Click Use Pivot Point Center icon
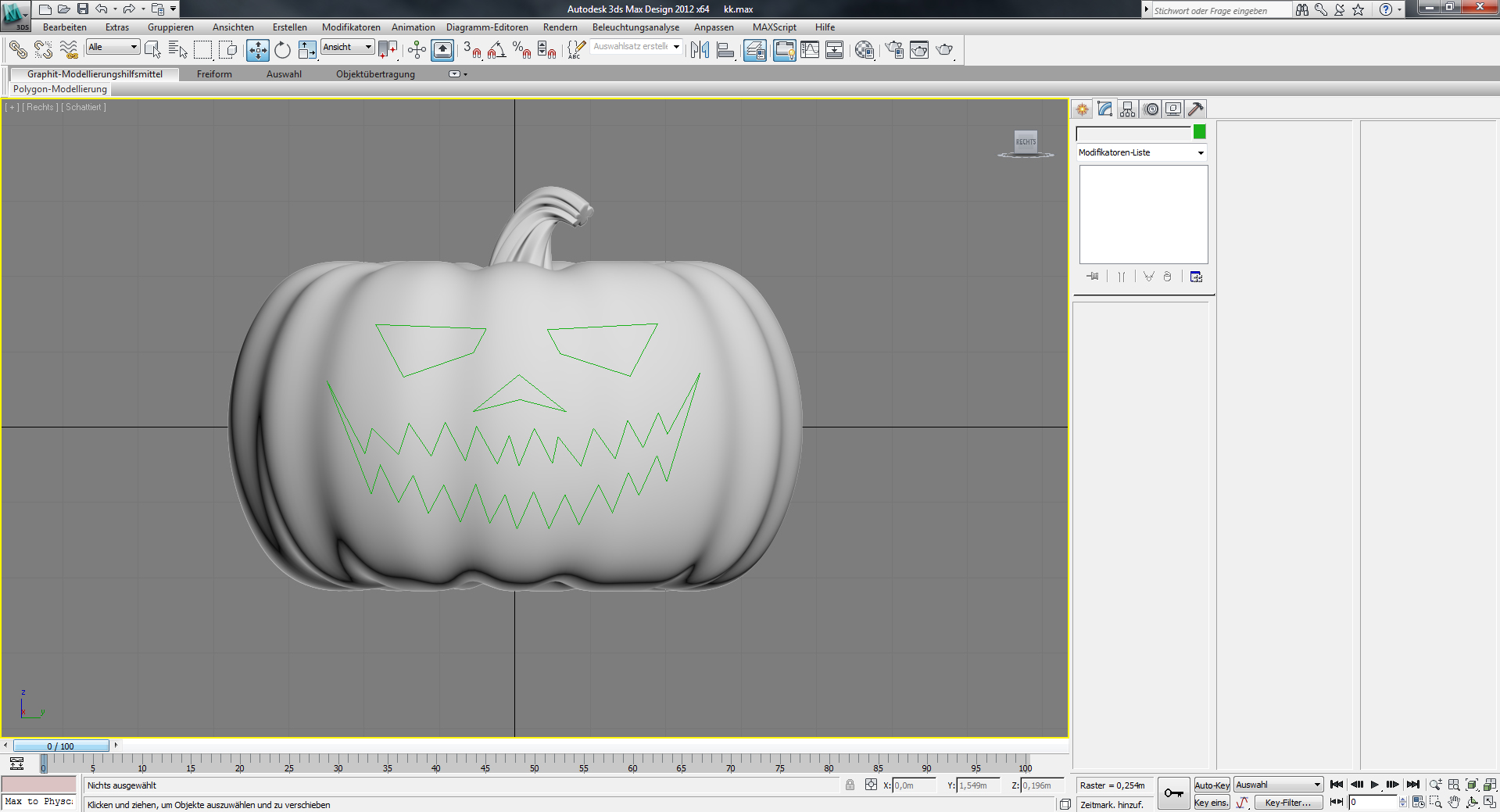The width and height of the screenshot is (1500, 812). pos(388,50)
